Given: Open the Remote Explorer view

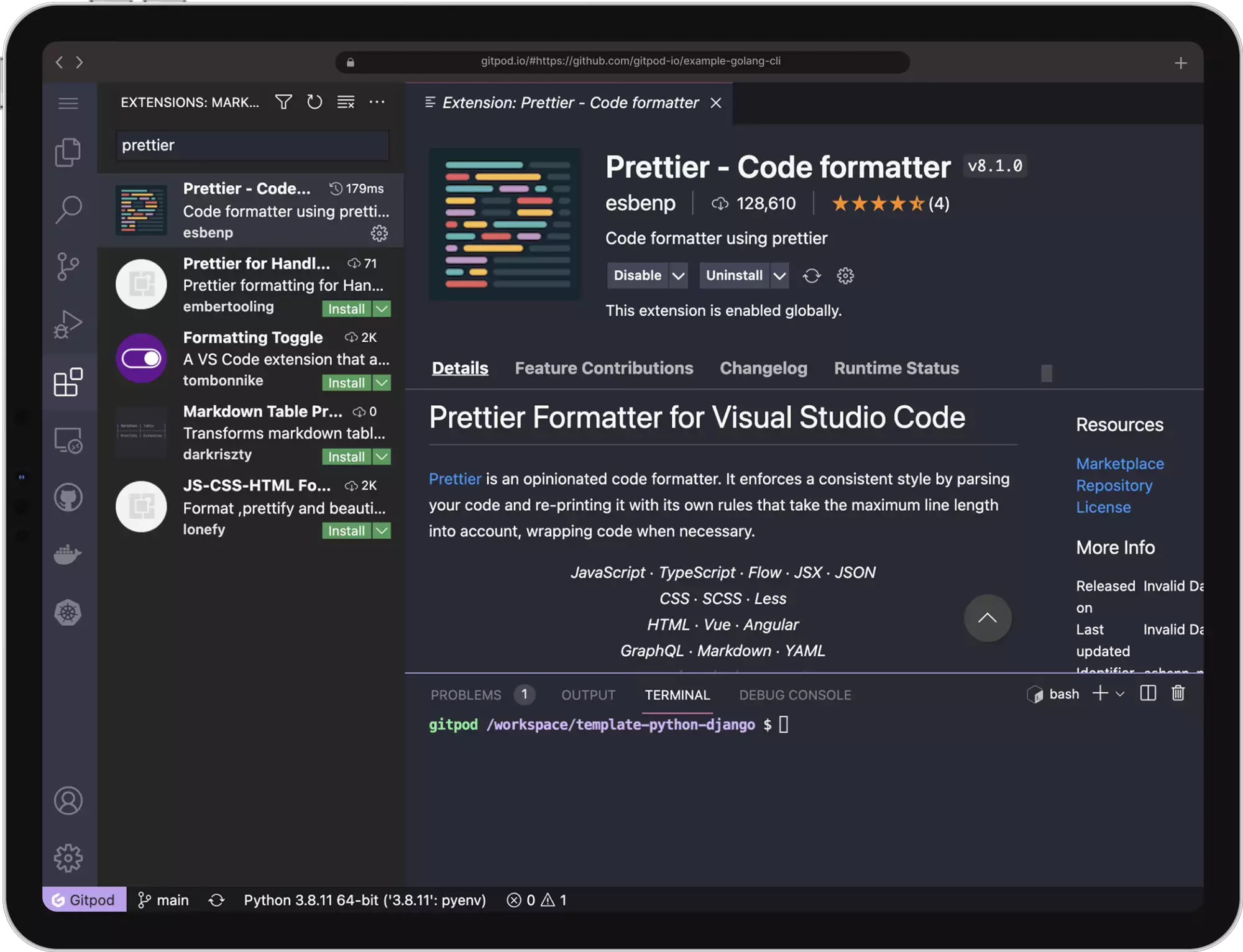Looking at the screenshot, I should (x=68, y=440).
